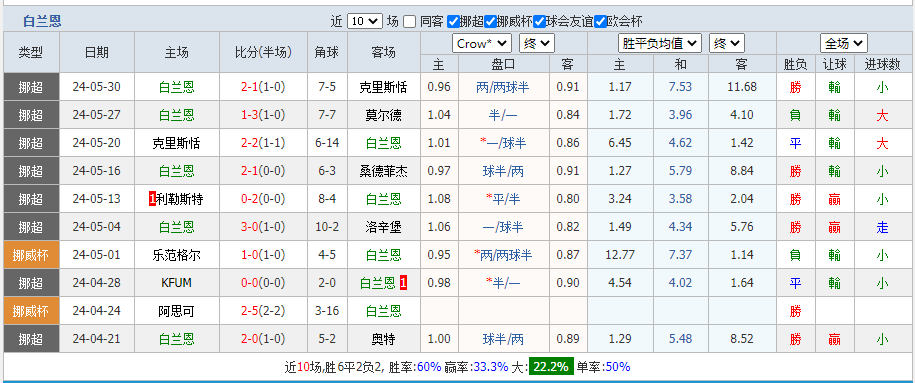This screenshot has height=383, width=915.
Task: Open the 3-0(1-0) score against 洛辛堡
Action: (263, 227)
